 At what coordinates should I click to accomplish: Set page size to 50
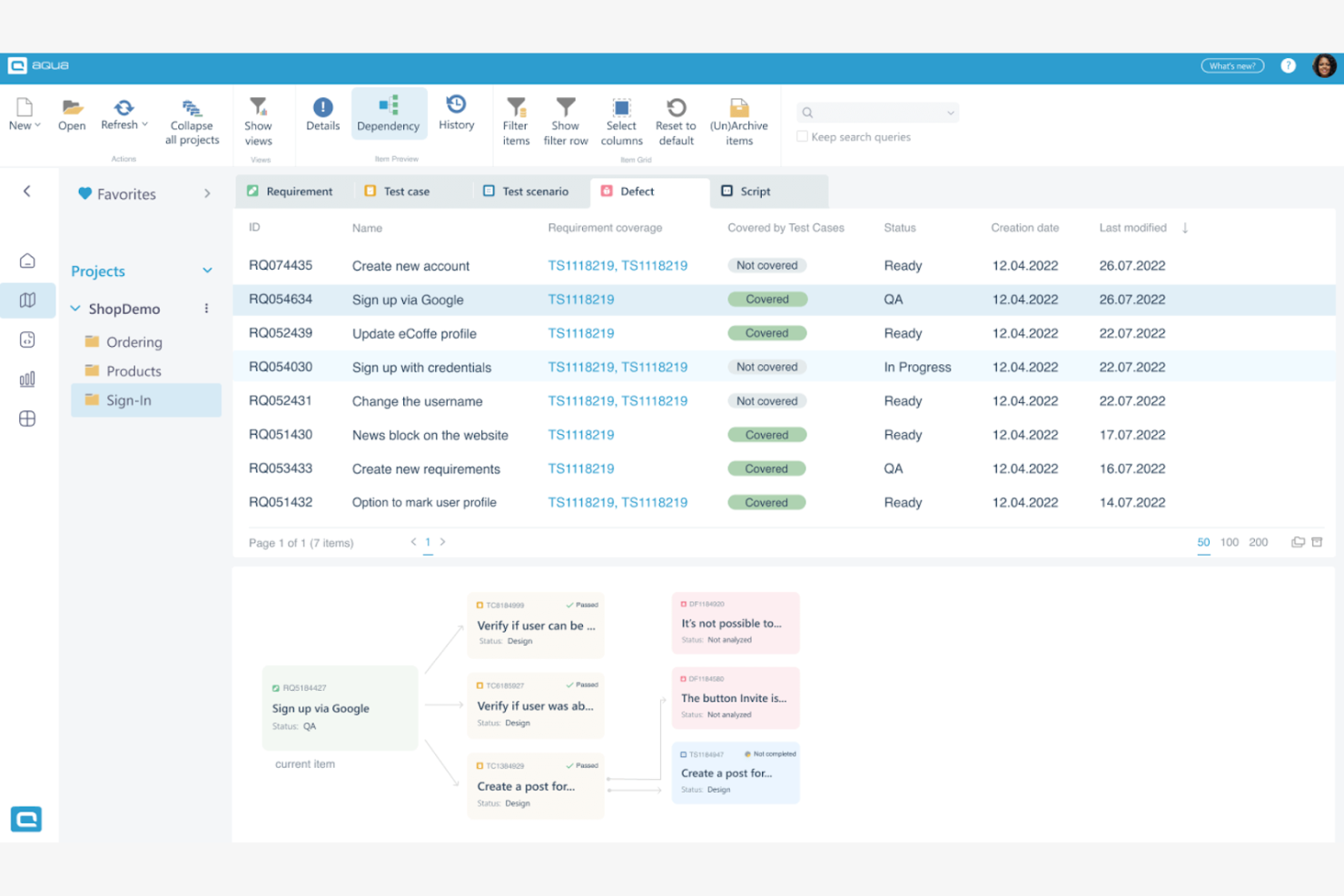[x=1203, y=542]
